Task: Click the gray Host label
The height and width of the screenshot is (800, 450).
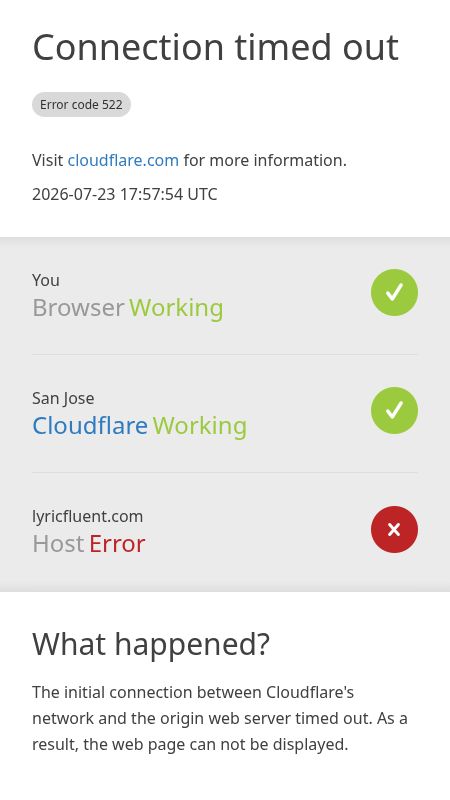Action: [x=58, y=543]
